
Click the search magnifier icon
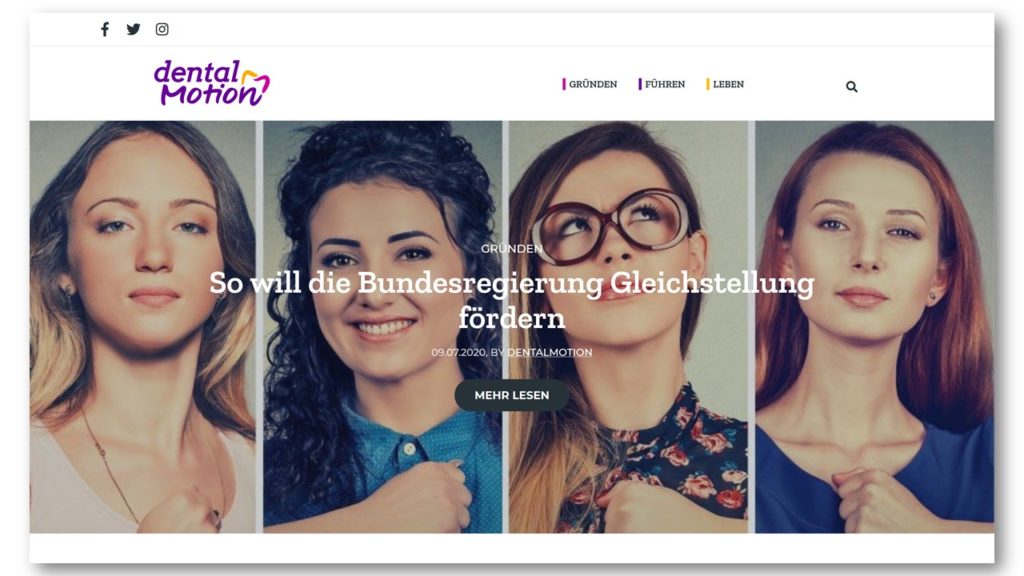(x=852, y=86)
